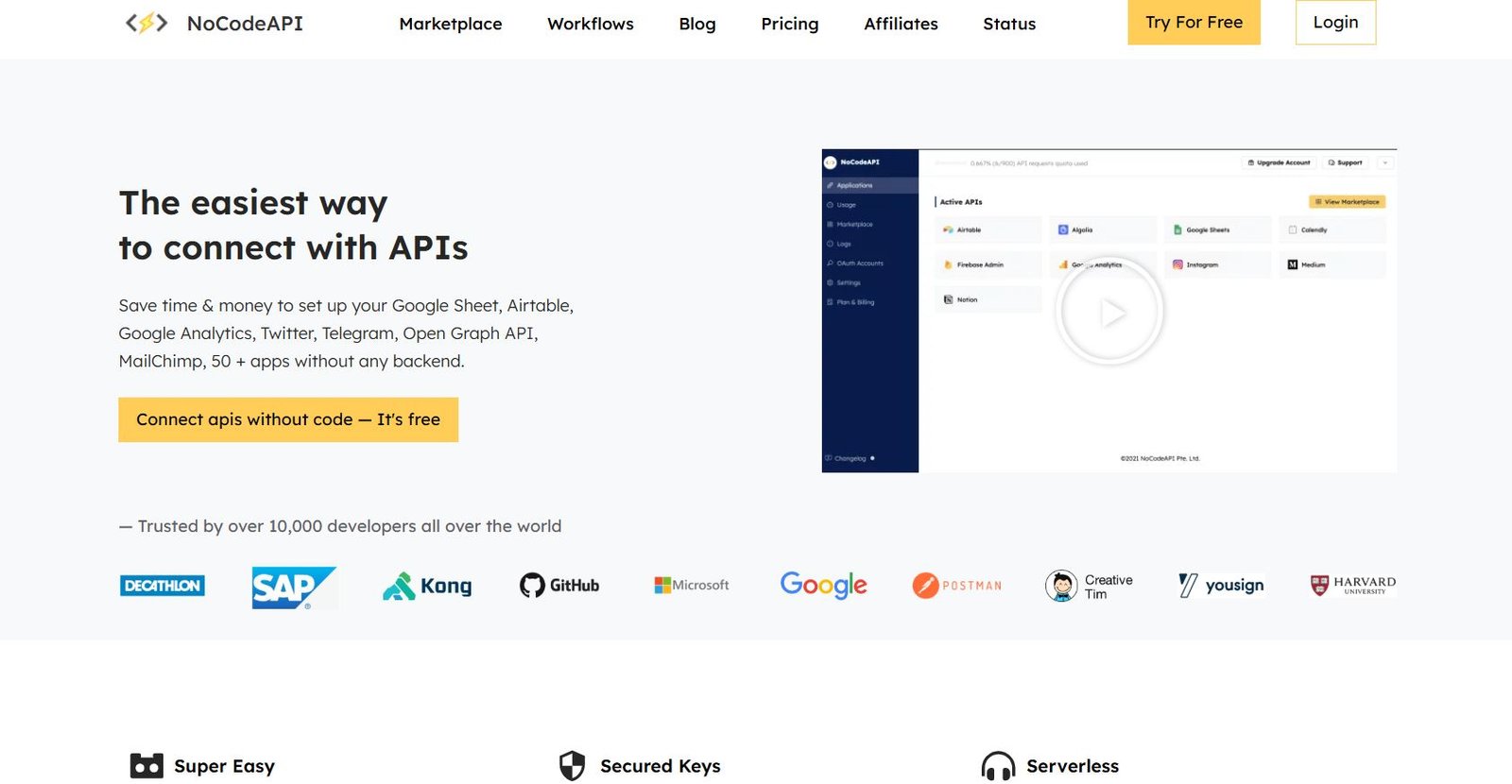
Task: Click 'The easiest way' headline
Action: pos(253,203)
